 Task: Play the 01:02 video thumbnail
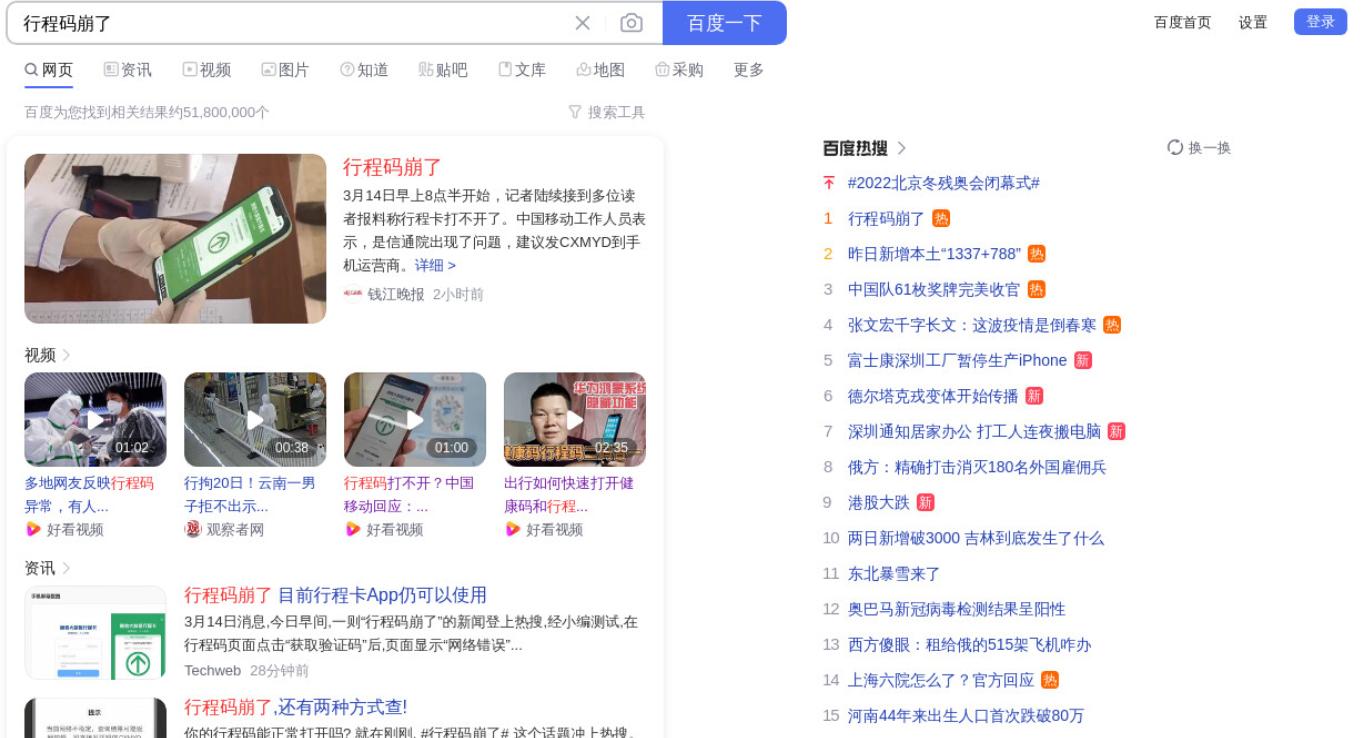click(x=95, y=419)
